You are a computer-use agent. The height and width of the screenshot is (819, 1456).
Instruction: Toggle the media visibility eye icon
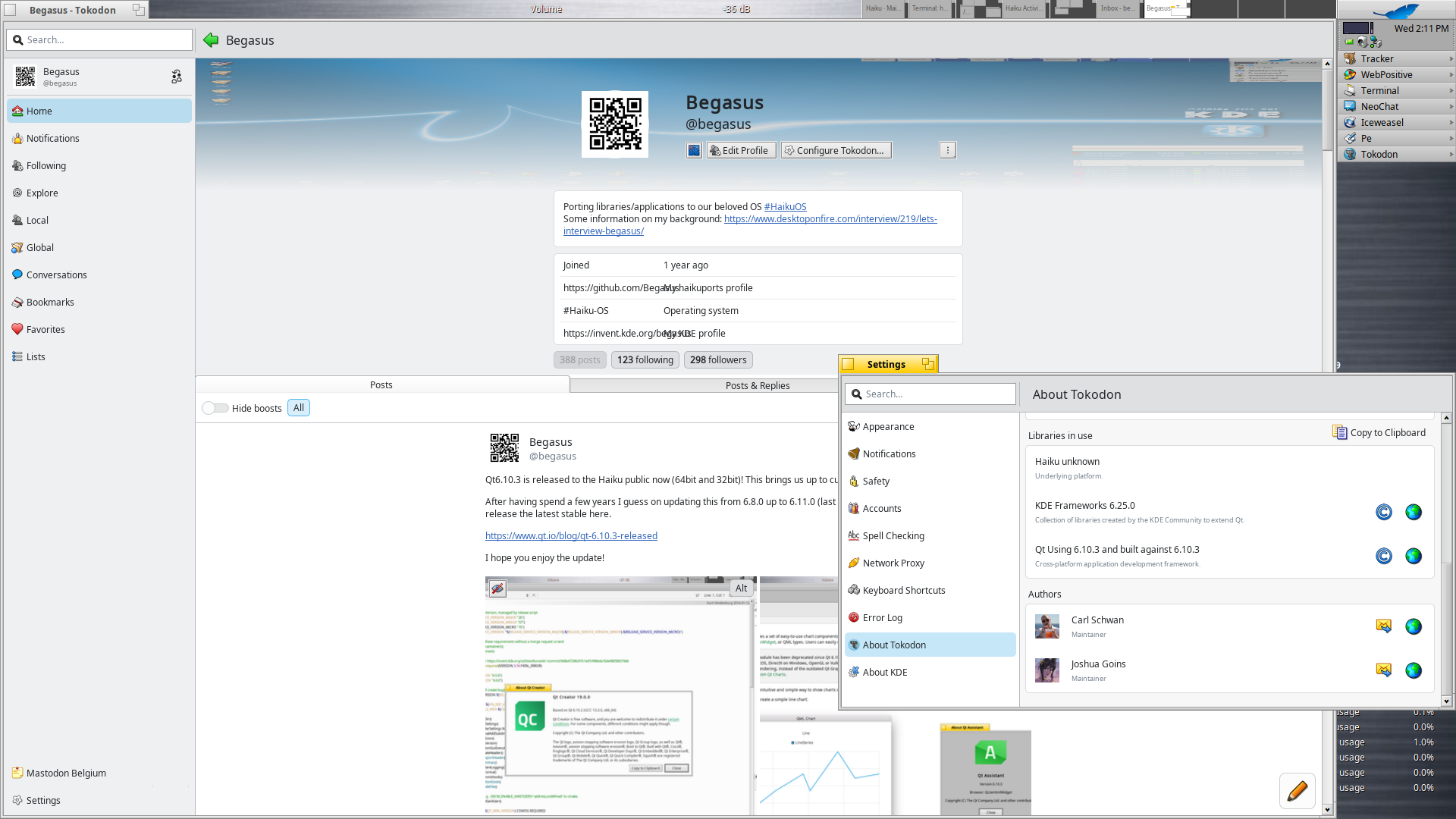[x=497, y=588]
